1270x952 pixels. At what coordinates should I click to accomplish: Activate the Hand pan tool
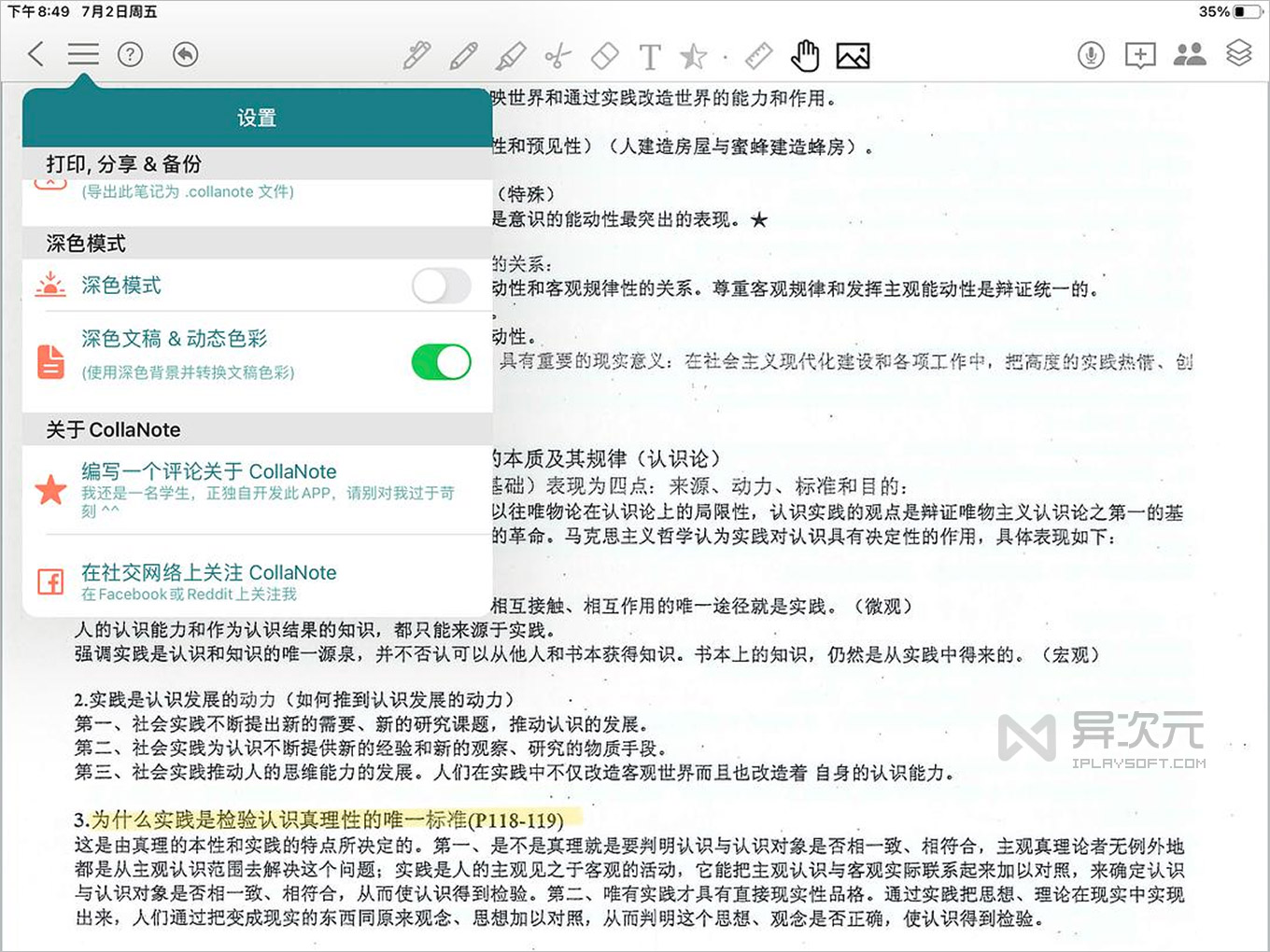[x=804, y=54]
